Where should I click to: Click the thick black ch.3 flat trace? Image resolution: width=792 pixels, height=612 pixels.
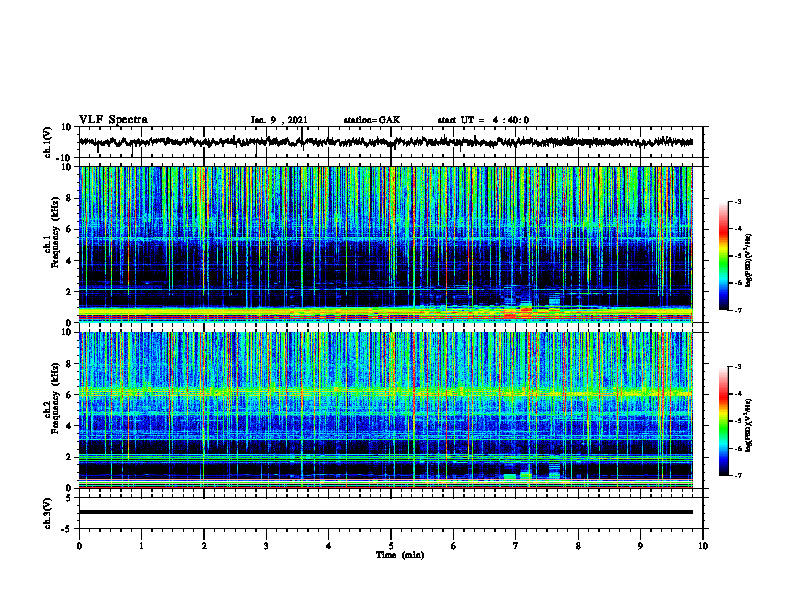point(386,512)
